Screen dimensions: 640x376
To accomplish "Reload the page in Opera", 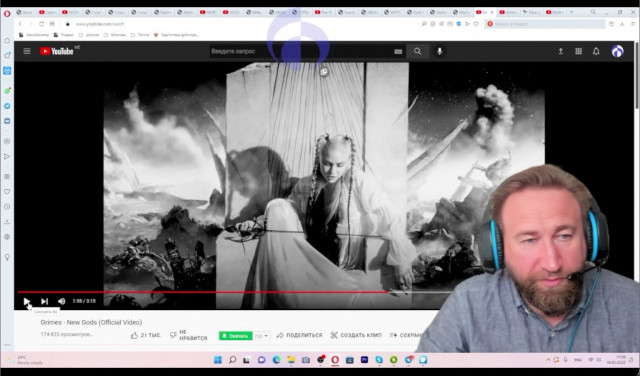I will coord(41,24).
